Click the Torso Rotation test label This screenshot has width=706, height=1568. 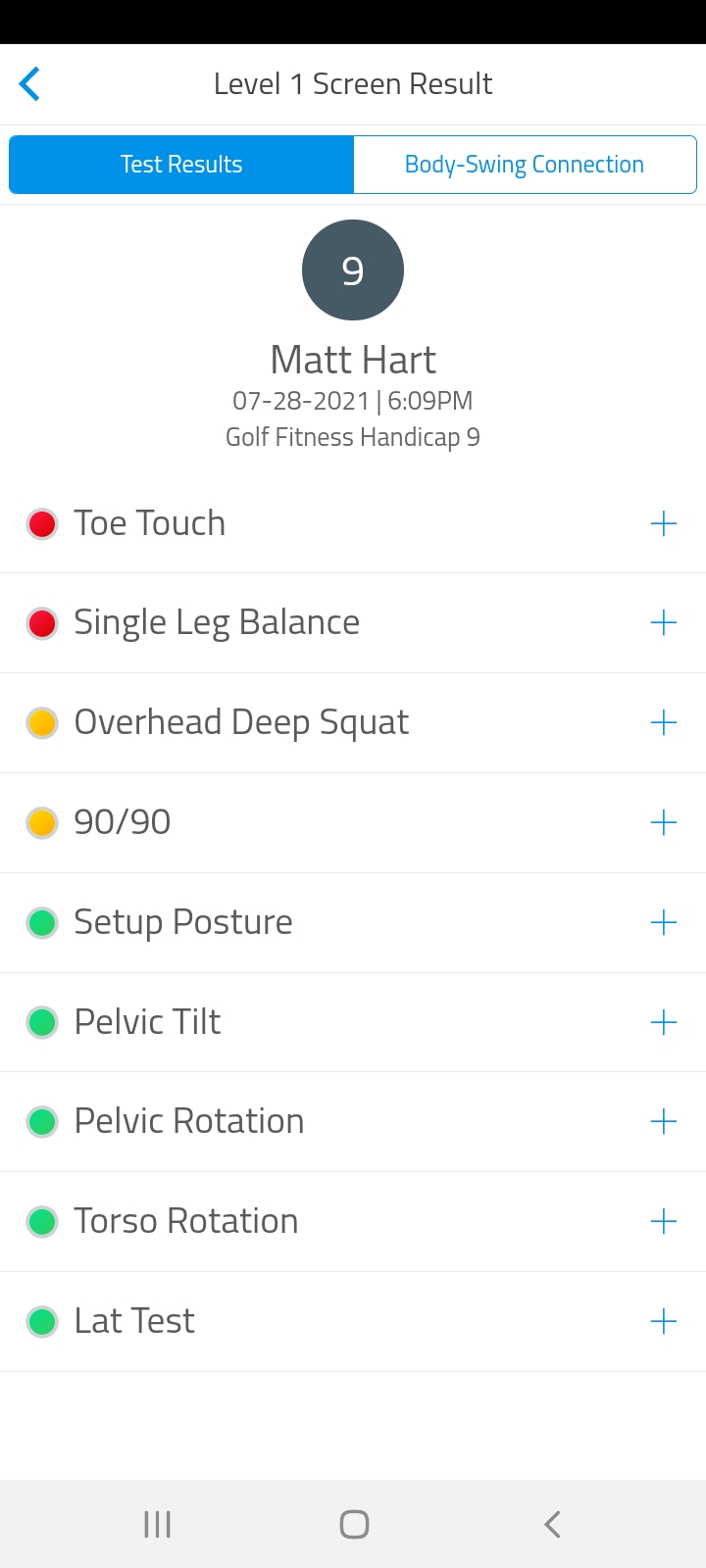[x=186, y=1221]
